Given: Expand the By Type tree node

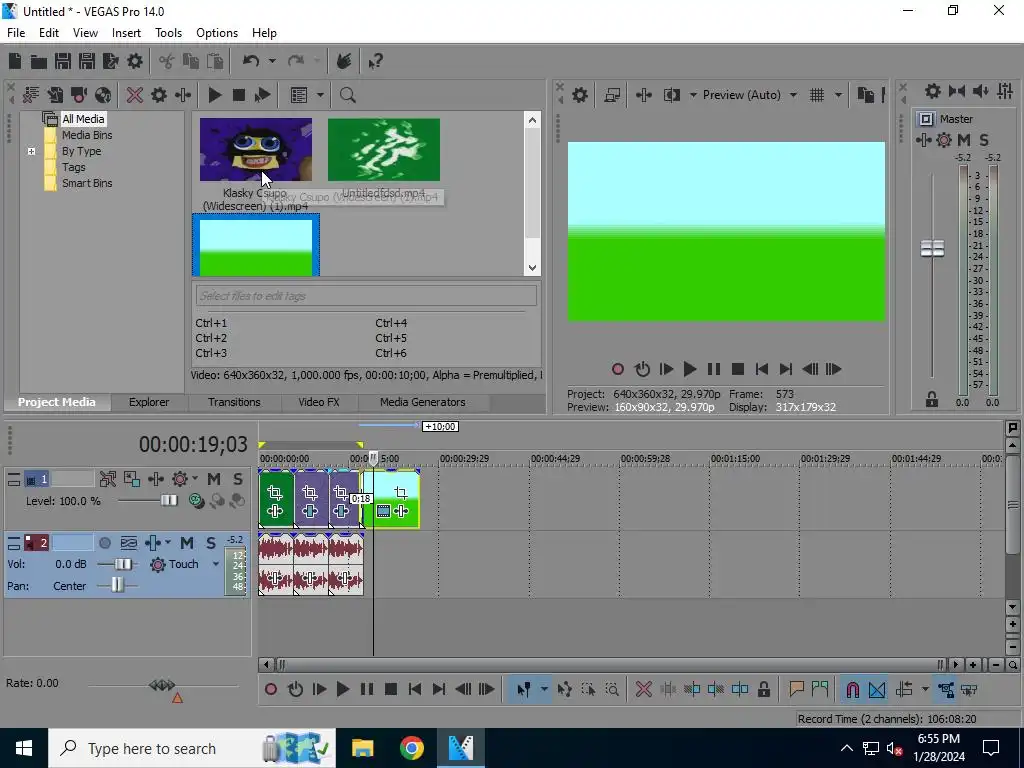Looking at the screenshot, I should pyautogui.click(x=31, y=152).
